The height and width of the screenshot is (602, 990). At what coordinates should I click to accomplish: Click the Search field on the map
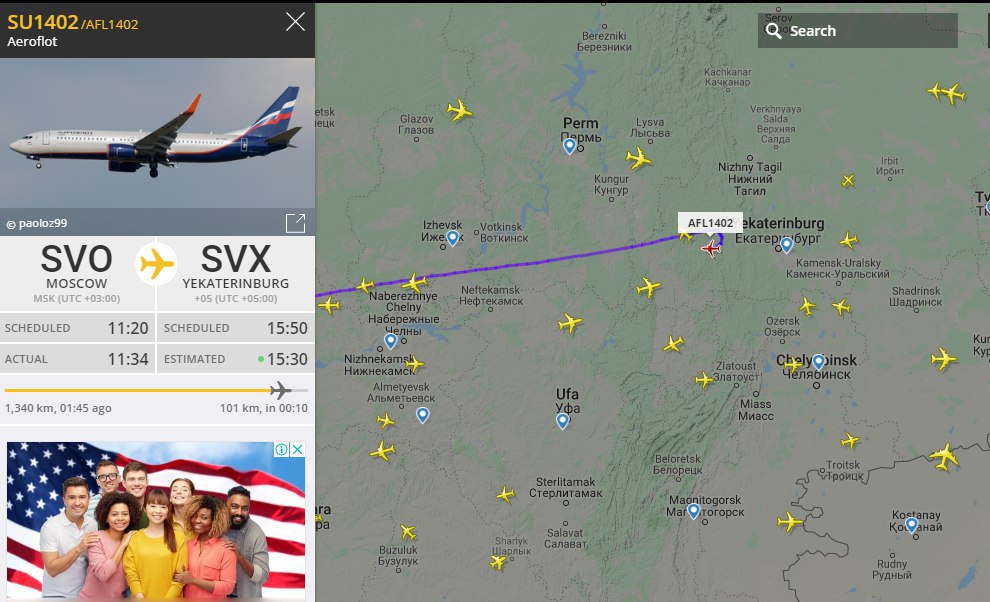click(857, 30)
